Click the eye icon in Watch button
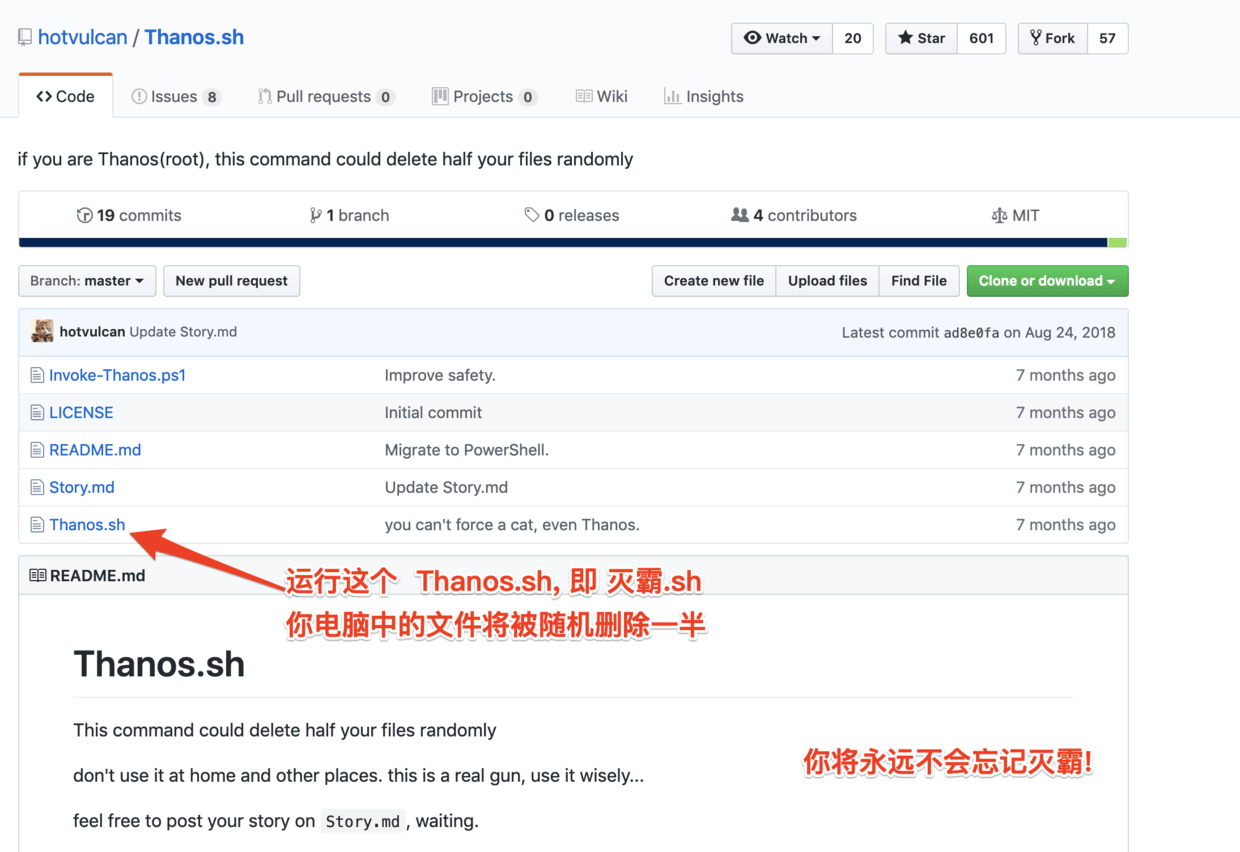This screenshot has width=1240, height=852. [x=752, y=38]
